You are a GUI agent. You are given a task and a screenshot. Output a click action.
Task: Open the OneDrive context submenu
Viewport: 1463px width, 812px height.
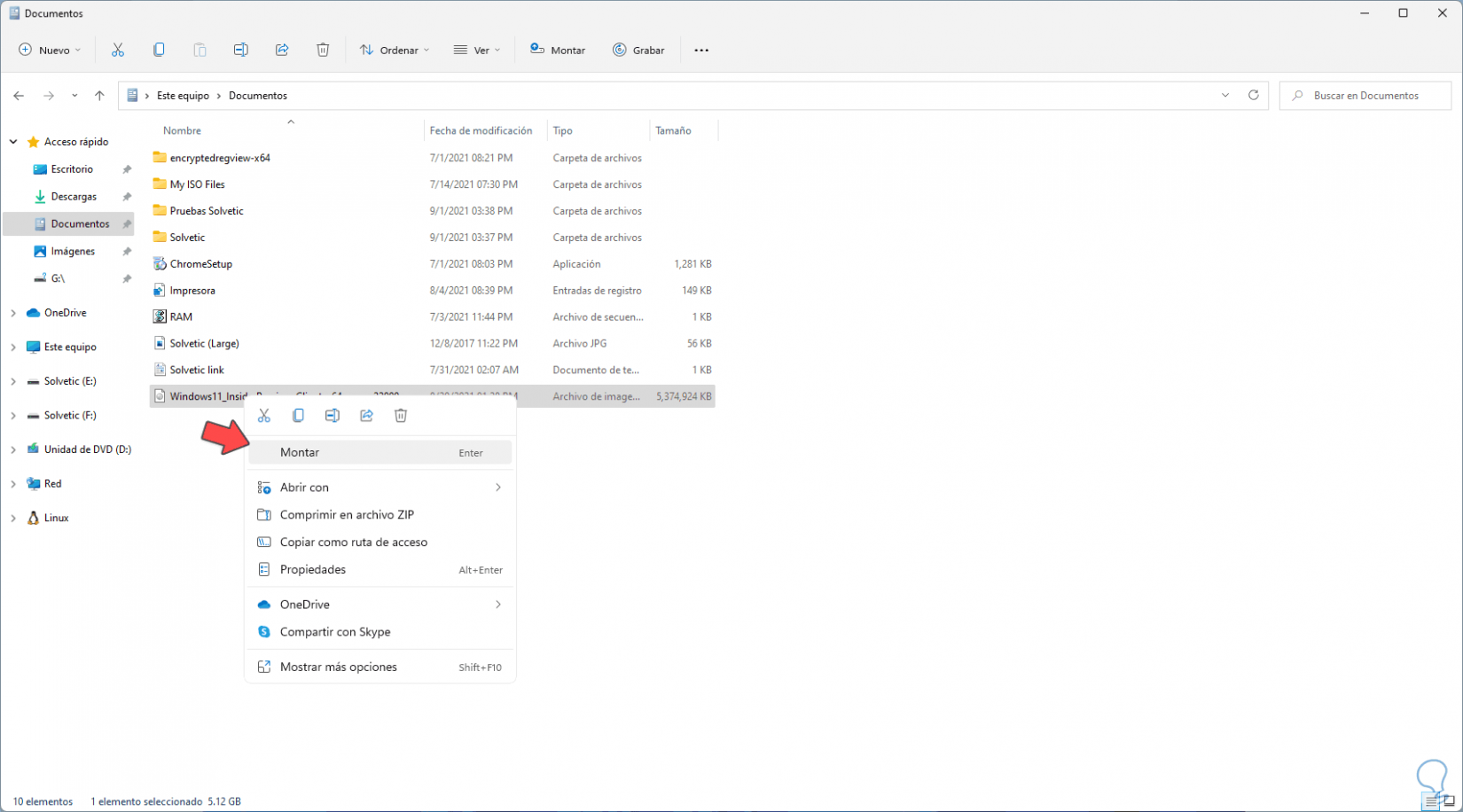(x=380, y=605)
